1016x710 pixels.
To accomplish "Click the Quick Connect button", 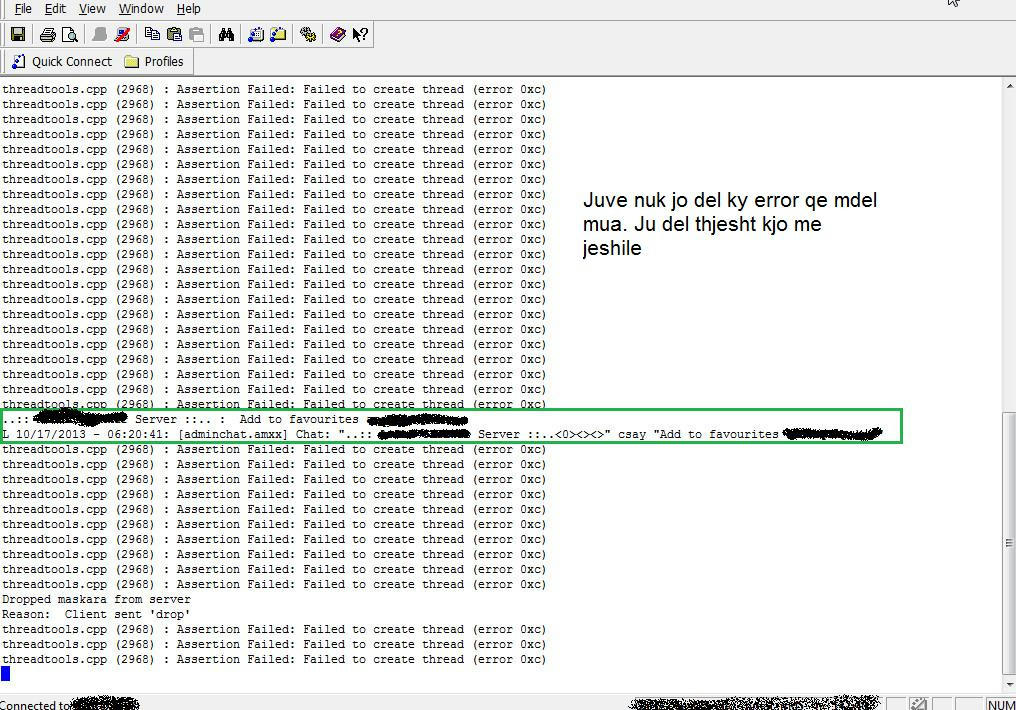I will [x=62, y=62].
